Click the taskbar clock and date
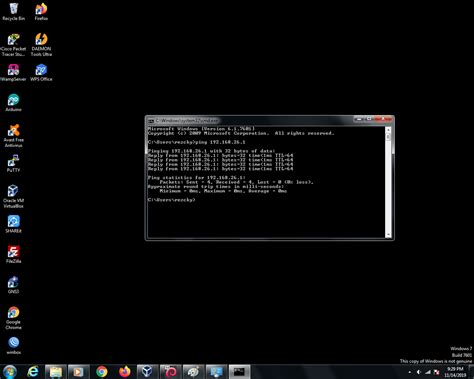Image resolution: width=474 pixels, height=379 pixels. 455,372
